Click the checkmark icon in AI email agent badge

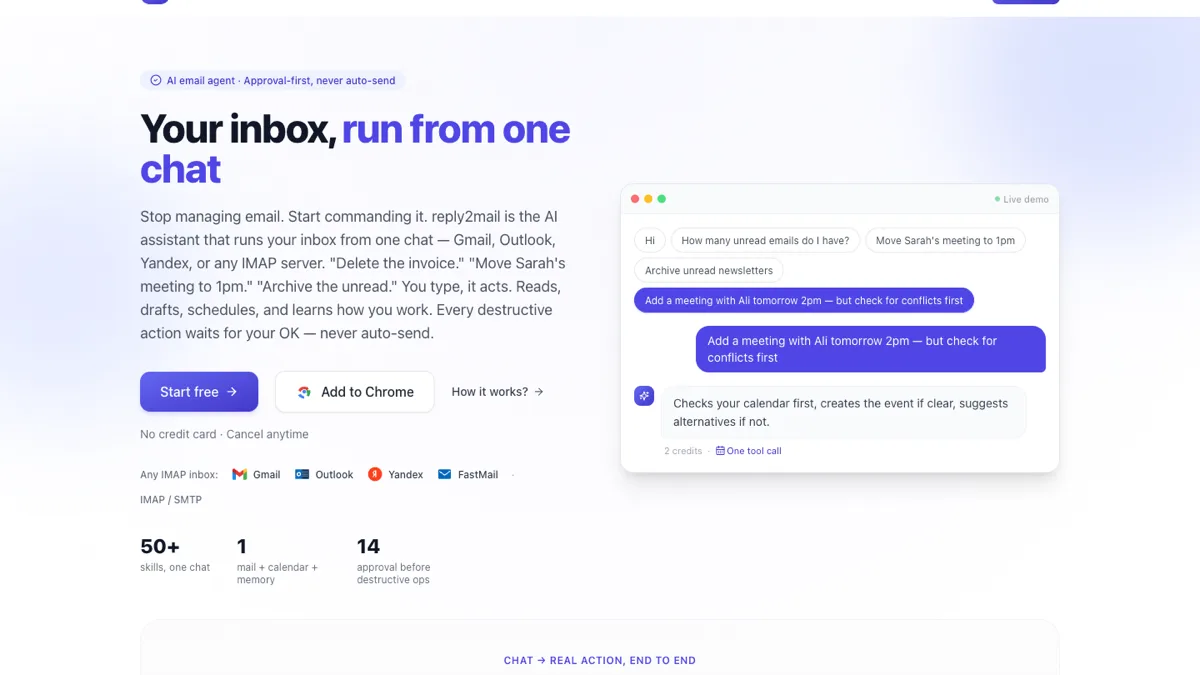coord(156,80)
